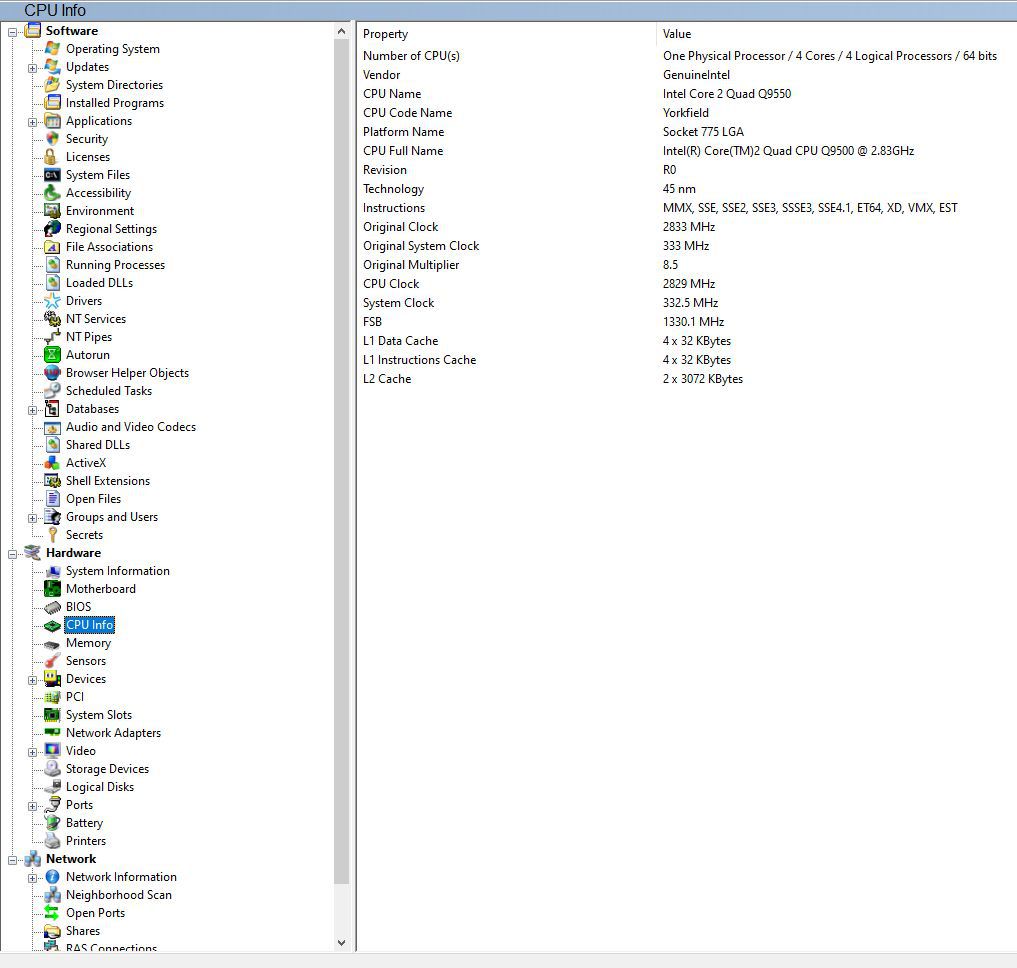Expand the Databases tree node
1017x968 pixels.
click(x=32, y=410)
